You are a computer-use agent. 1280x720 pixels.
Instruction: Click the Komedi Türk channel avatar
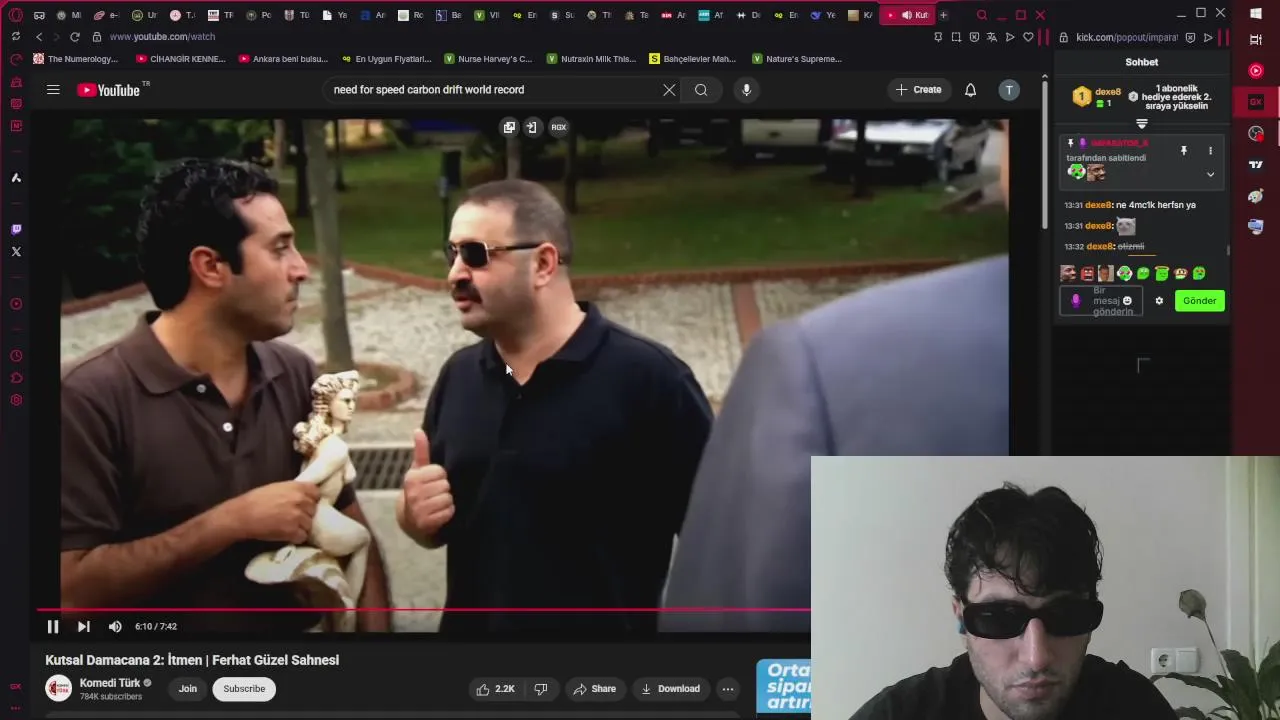pyautogui.click(x=59, y=688)
